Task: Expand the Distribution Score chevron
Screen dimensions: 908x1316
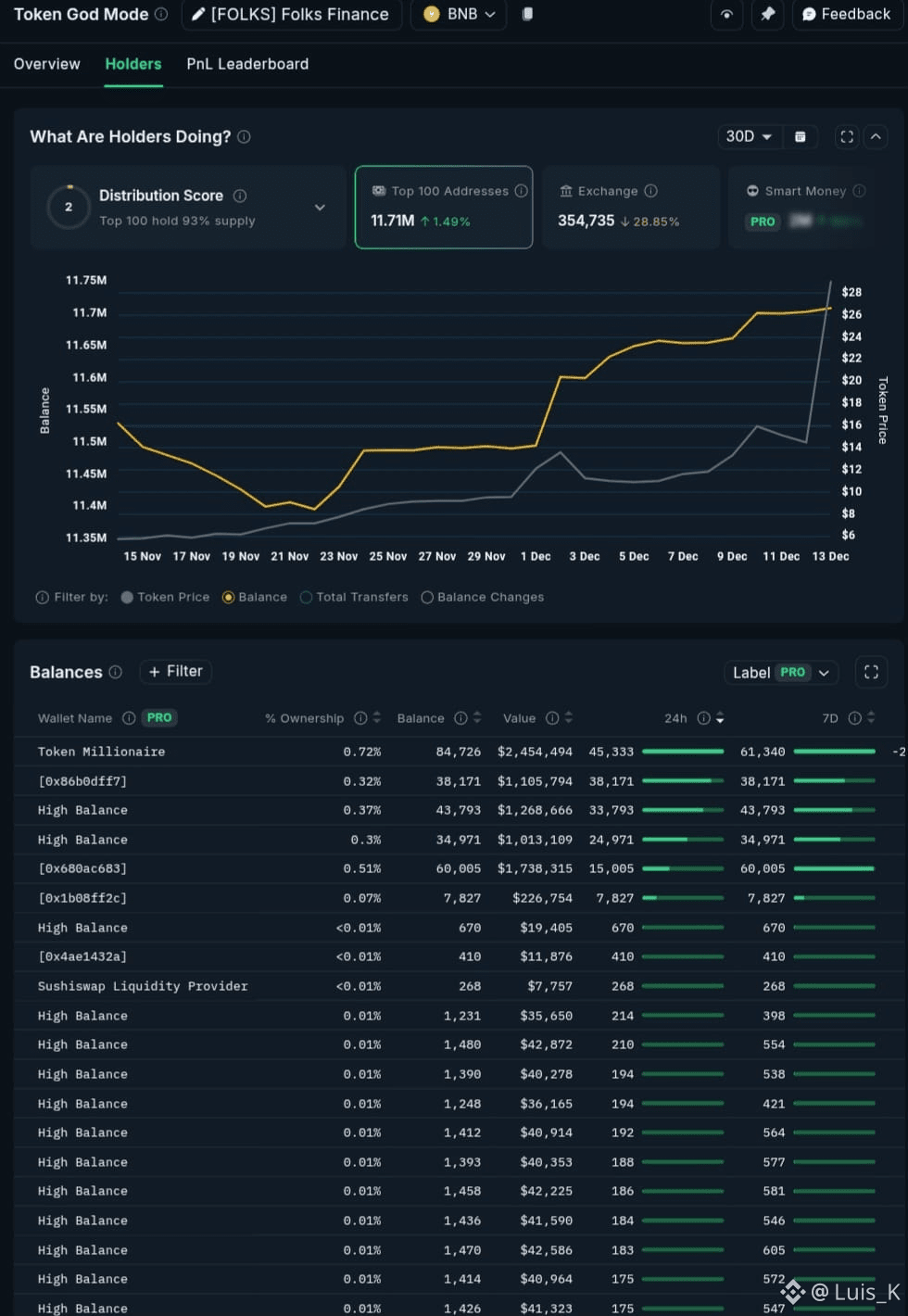Action: [320, 208]
